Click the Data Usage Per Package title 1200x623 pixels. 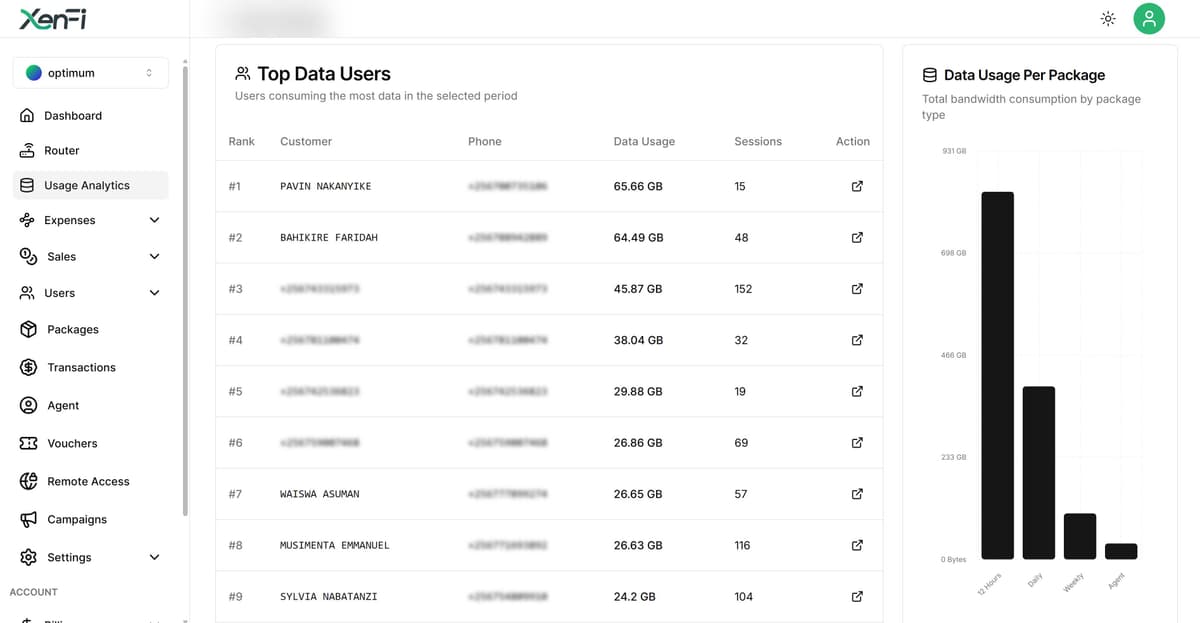tap(1024, 75)
